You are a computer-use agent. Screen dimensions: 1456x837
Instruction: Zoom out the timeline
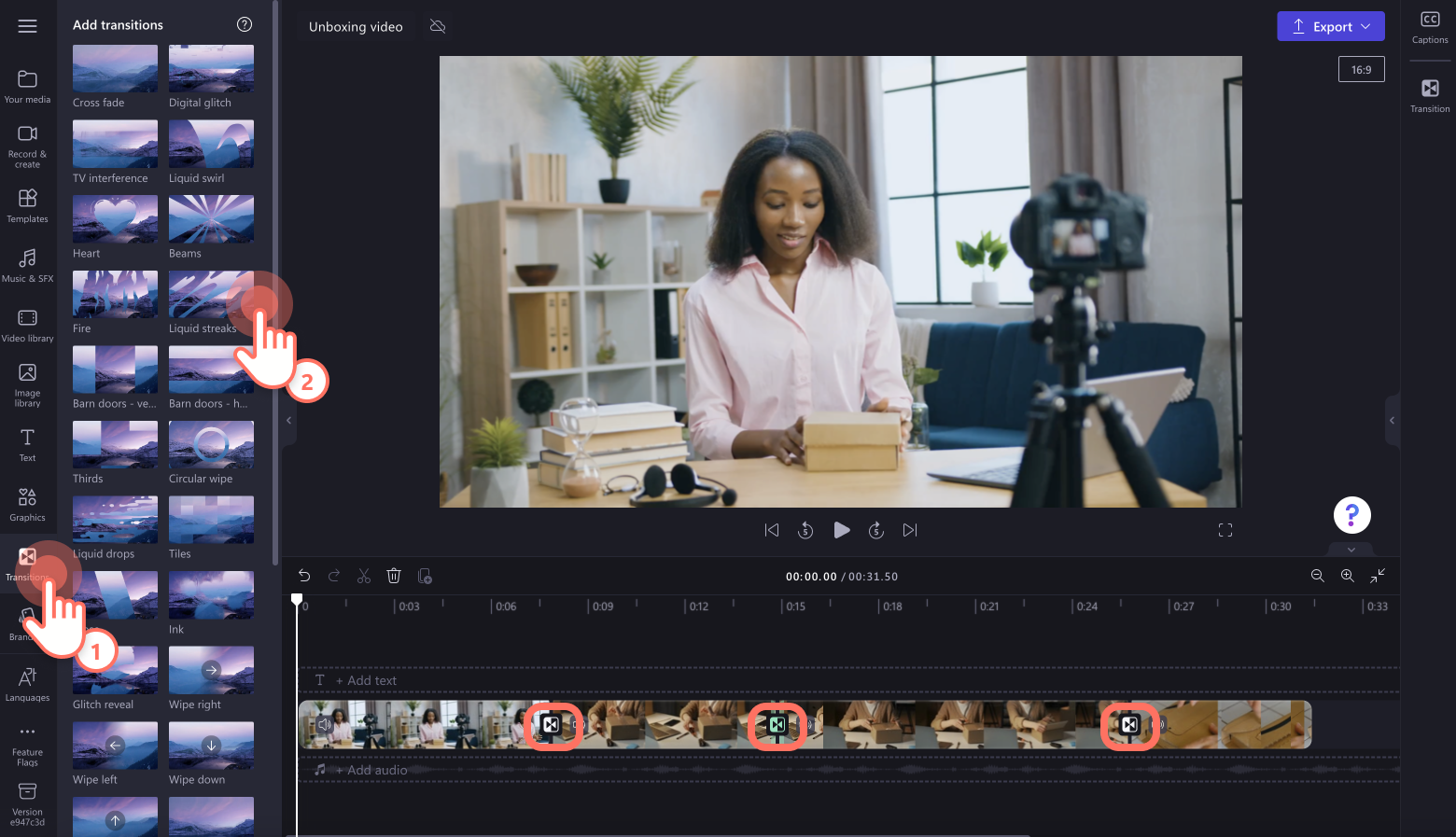coord(1317,576)
